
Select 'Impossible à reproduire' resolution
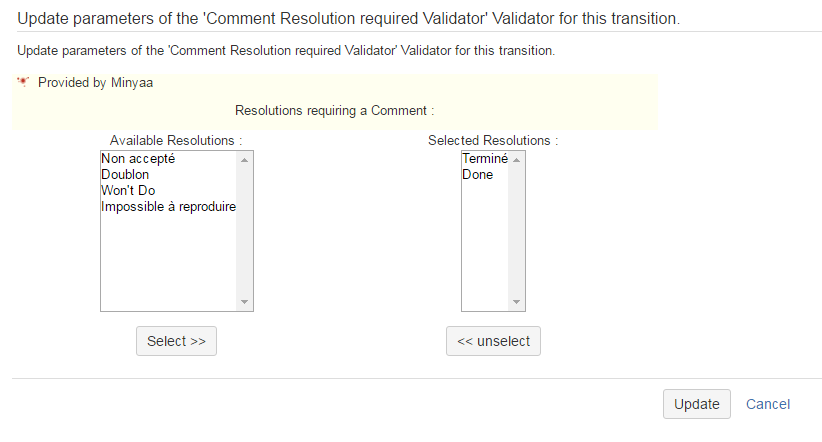click(168, 207)
